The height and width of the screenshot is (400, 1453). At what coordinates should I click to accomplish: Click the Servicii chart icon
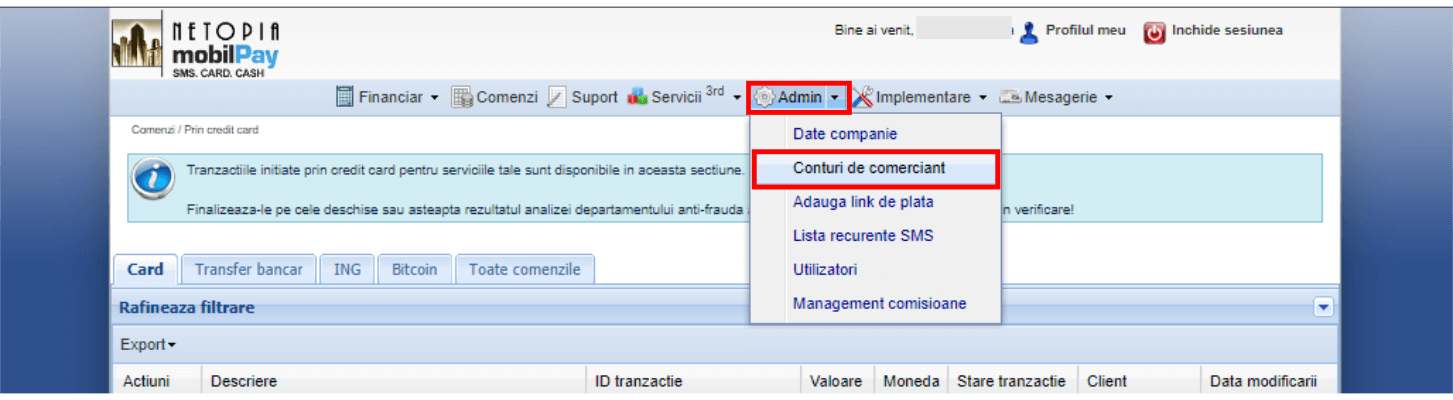637,97
